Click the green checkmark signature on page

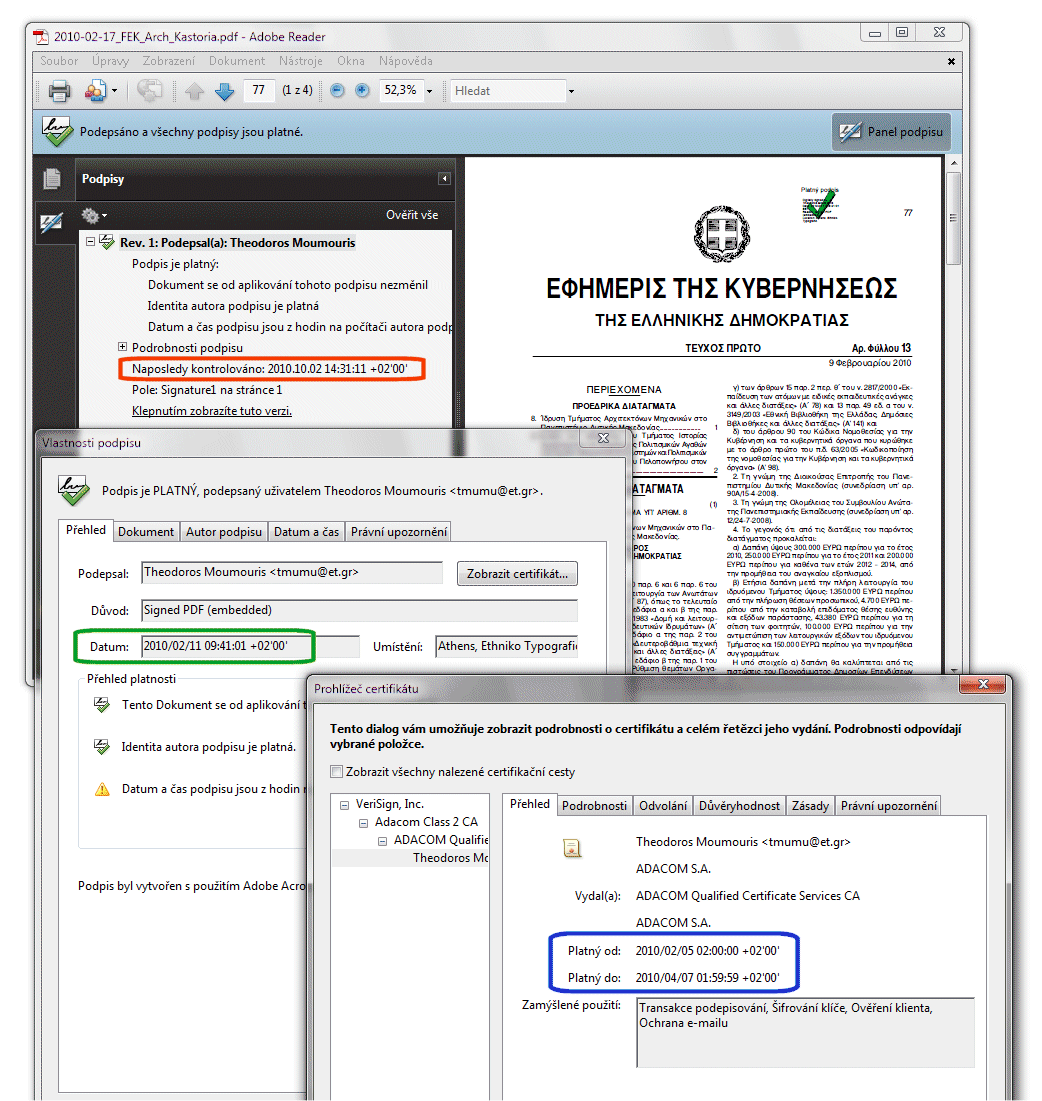(819, 205)
